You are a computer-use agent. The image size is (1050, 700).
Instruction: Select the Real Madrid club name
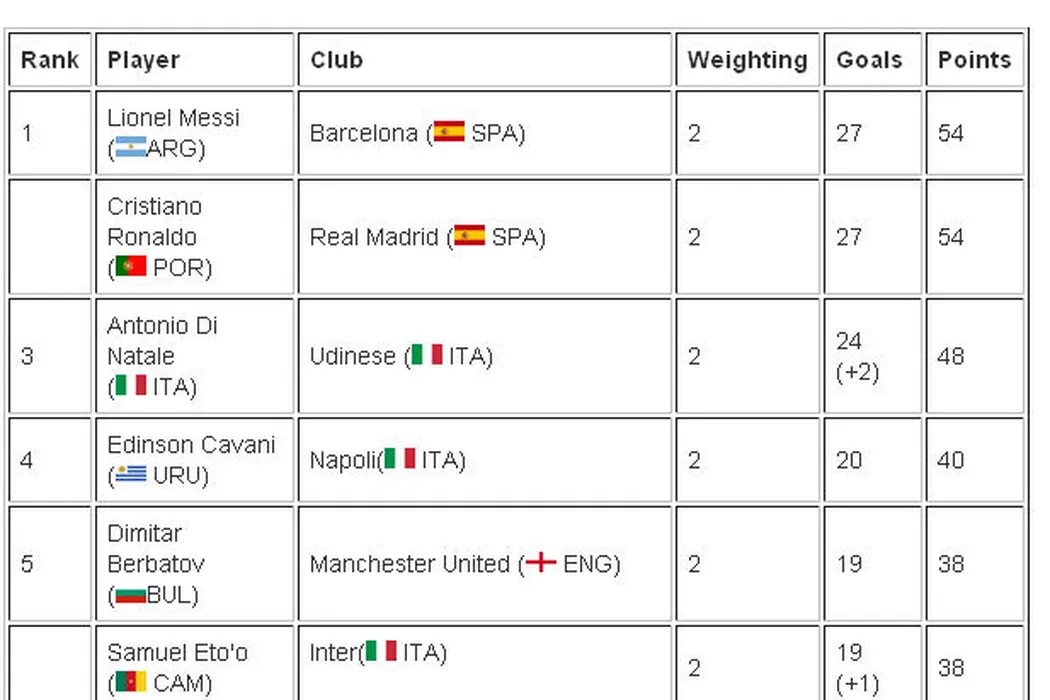[374, 237]
